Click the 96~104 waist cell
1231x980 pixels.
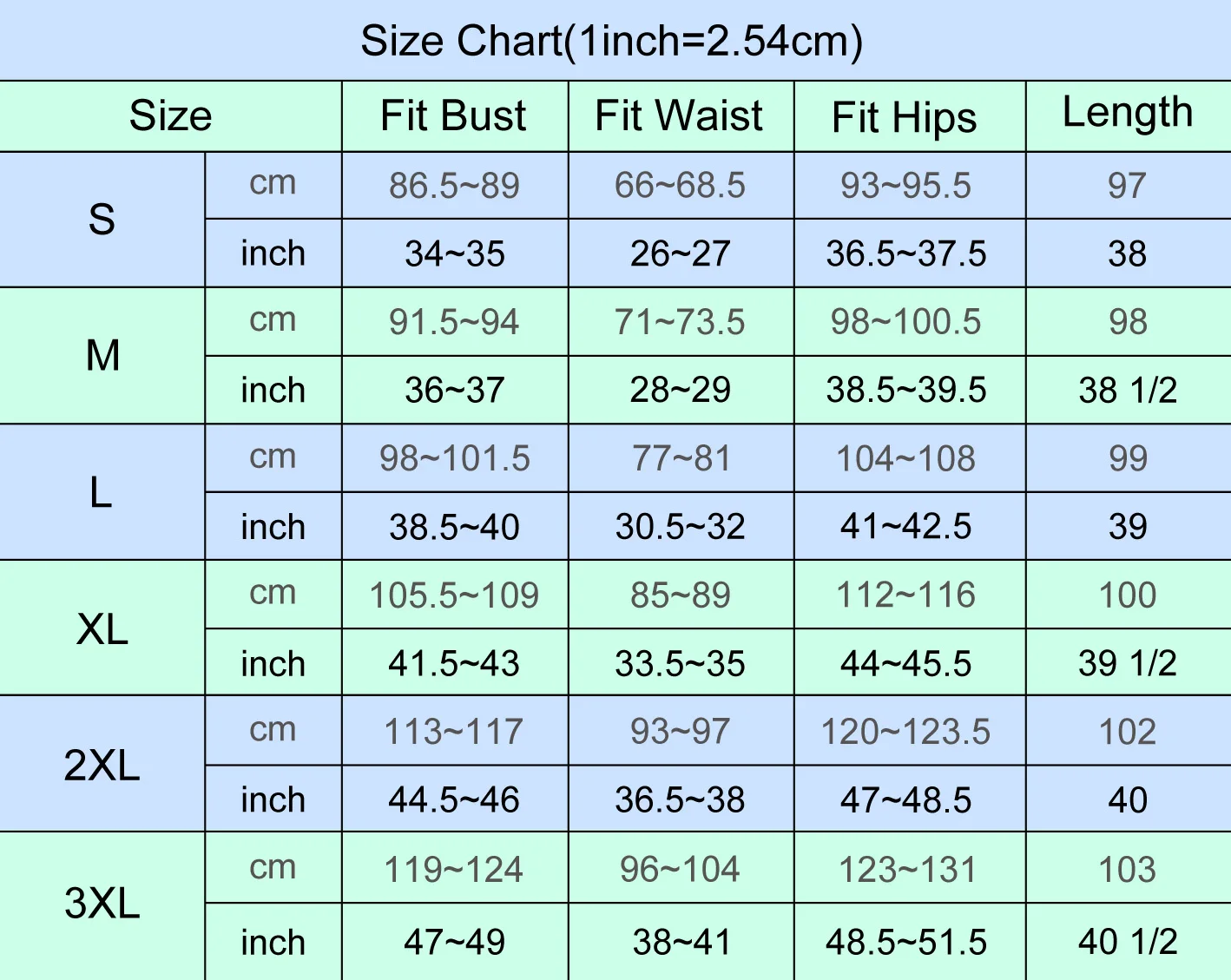pos(680,870)
